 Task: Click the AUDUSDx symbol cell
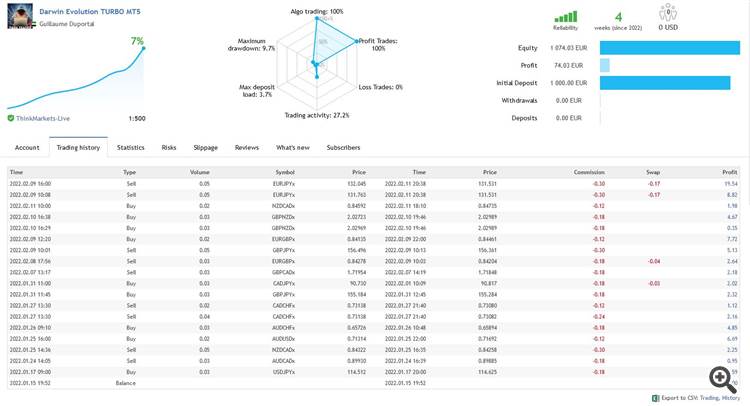(x=284, y=339)
